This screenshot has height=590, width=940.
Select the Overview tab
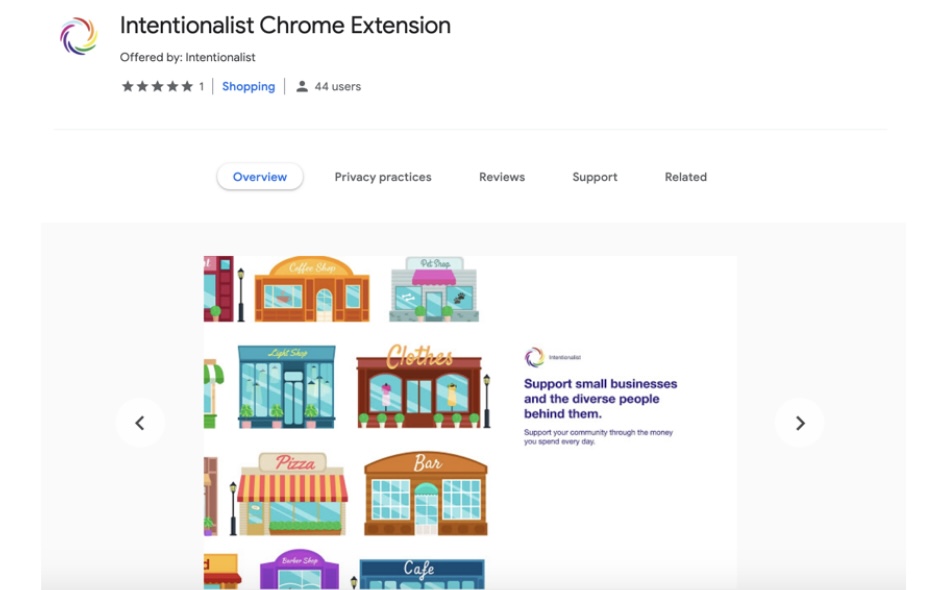click(x=260, y=177)
